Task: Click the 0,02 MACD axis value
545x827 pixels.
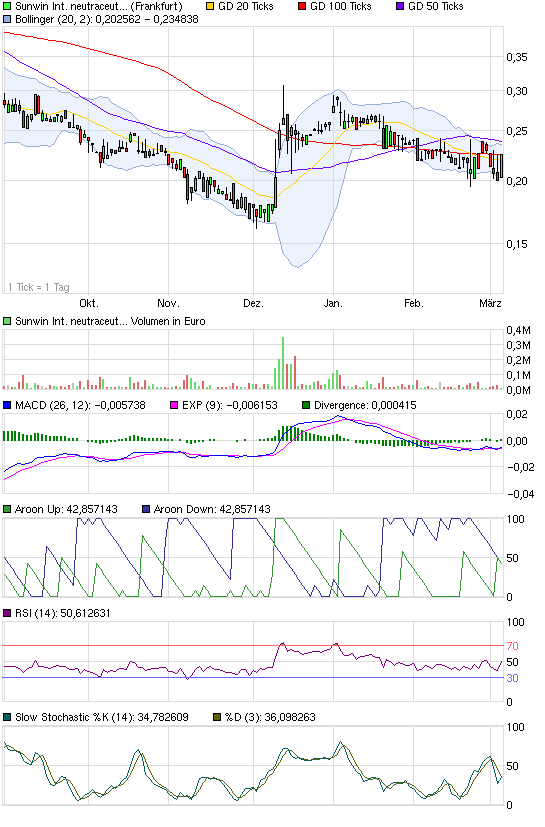Action: 517,415
